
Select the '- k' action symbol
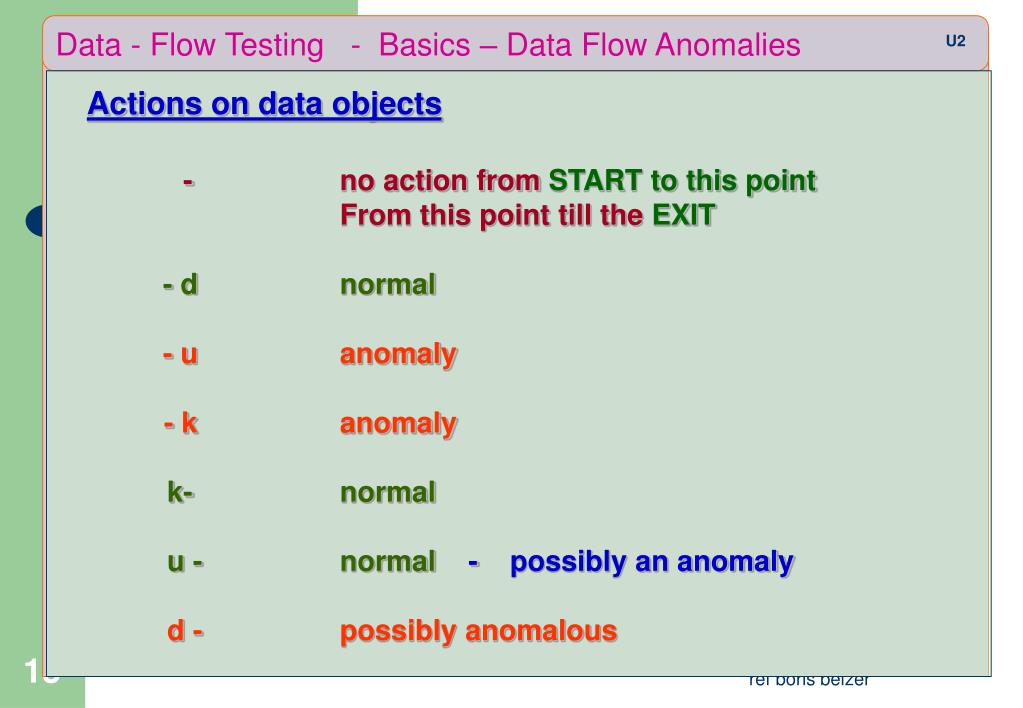tap(181, 423)
